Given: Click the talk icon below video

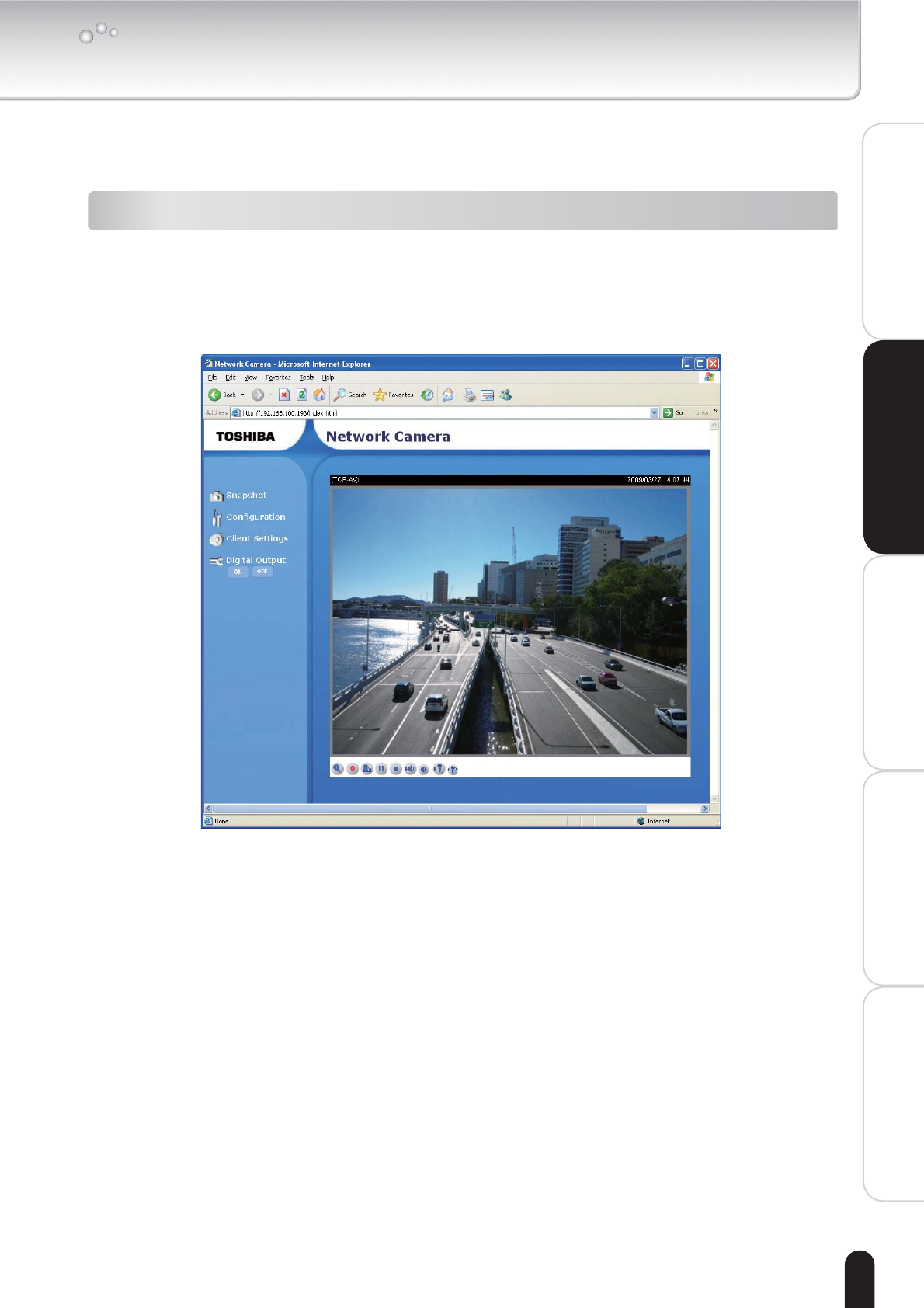Looking at the screenshot, I should click(x=367, y=769).
